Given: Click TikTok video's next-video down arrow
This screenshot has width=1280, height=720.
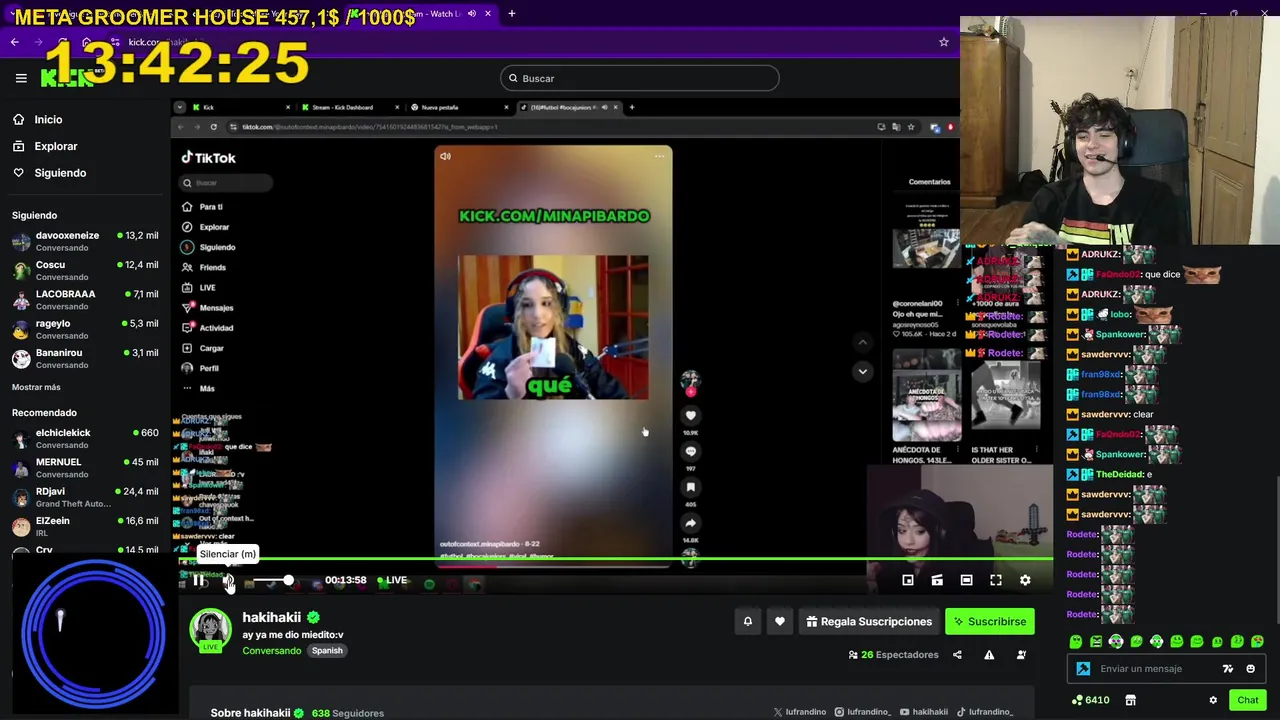Looking at the screenshot, I should (862, 371).
